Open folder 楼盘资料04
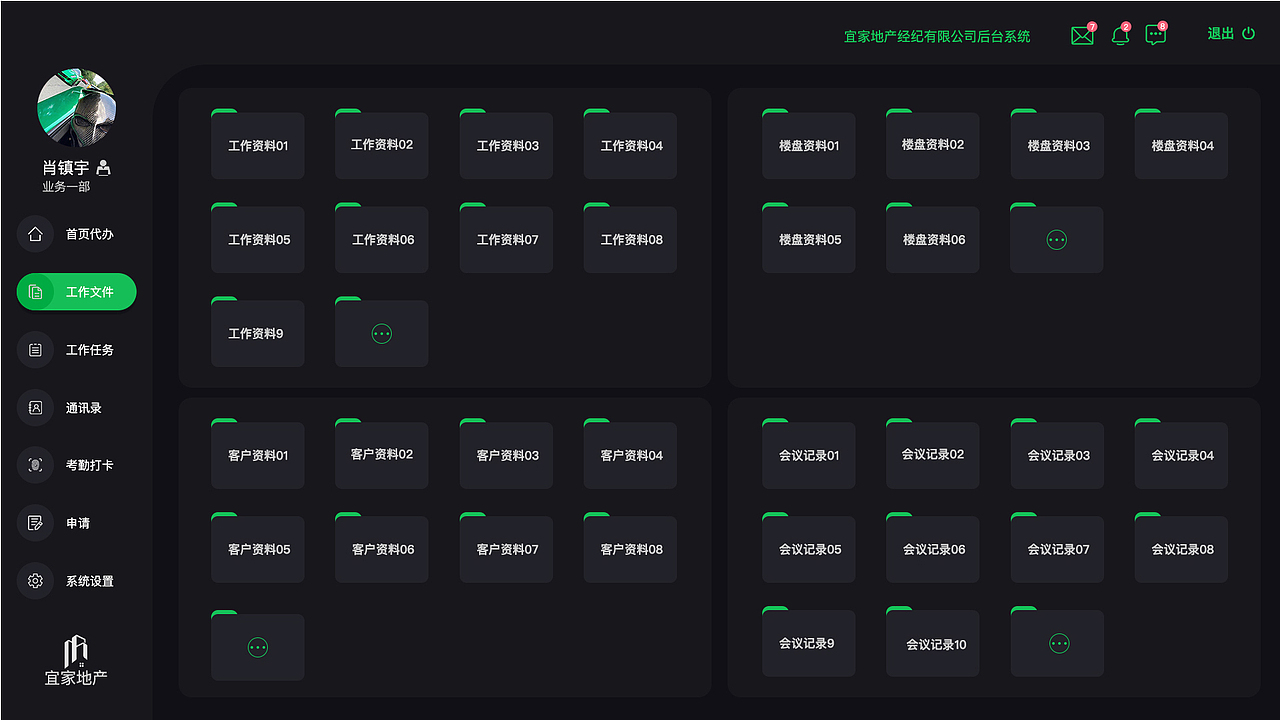Screen dimensions: 1280x720 point(1181,144)
